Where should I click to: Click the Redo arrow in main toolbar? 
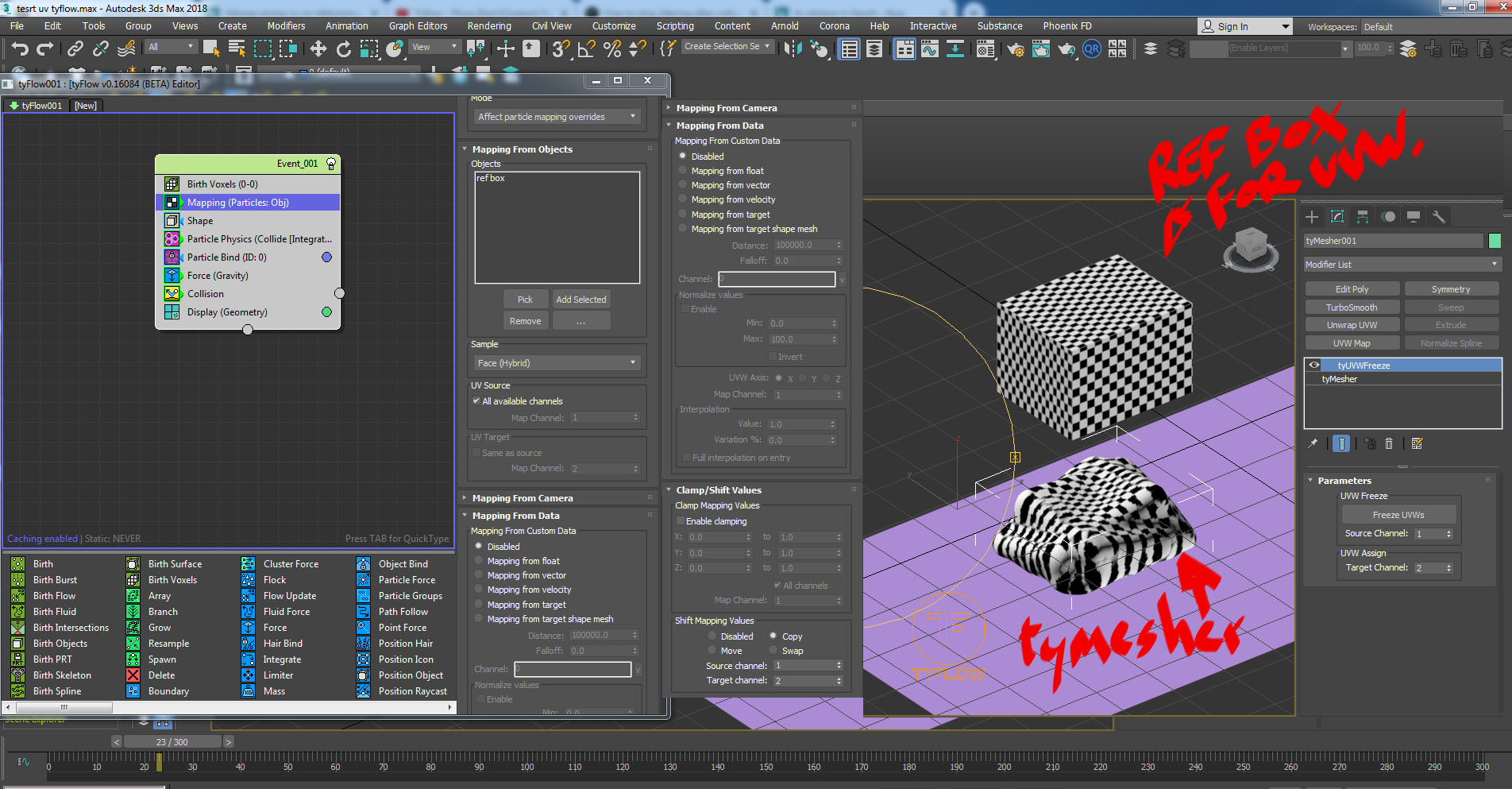tap(45, 49)
